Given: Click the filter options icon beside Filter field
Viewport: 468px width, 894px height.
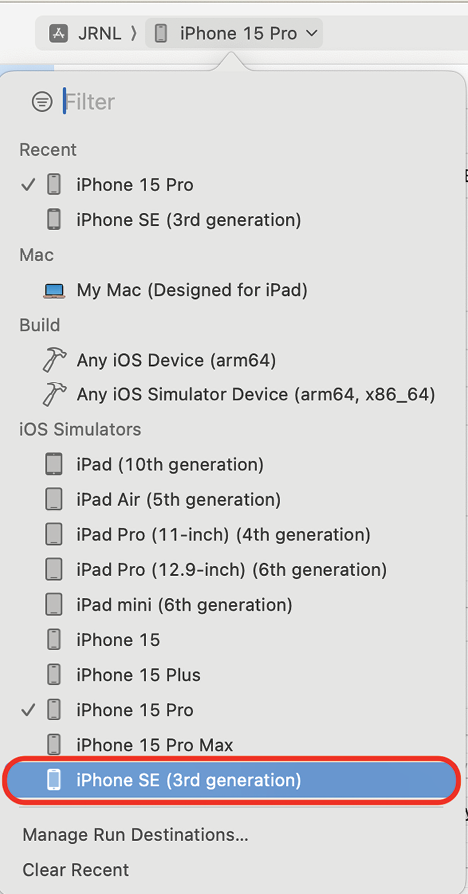Looking at the screenshot, I should click(x=42, y=102).
